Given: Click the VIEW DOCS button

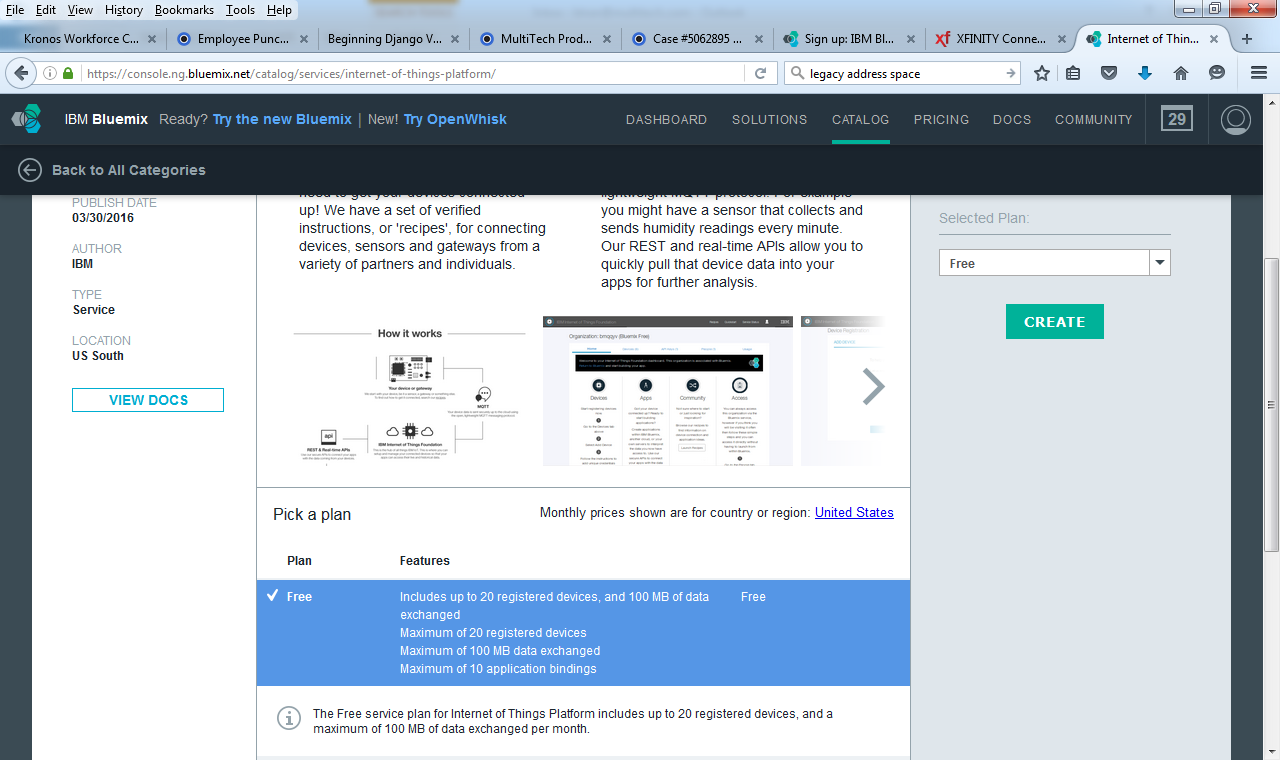Looking at the screenshot, I should click(148, 400).
